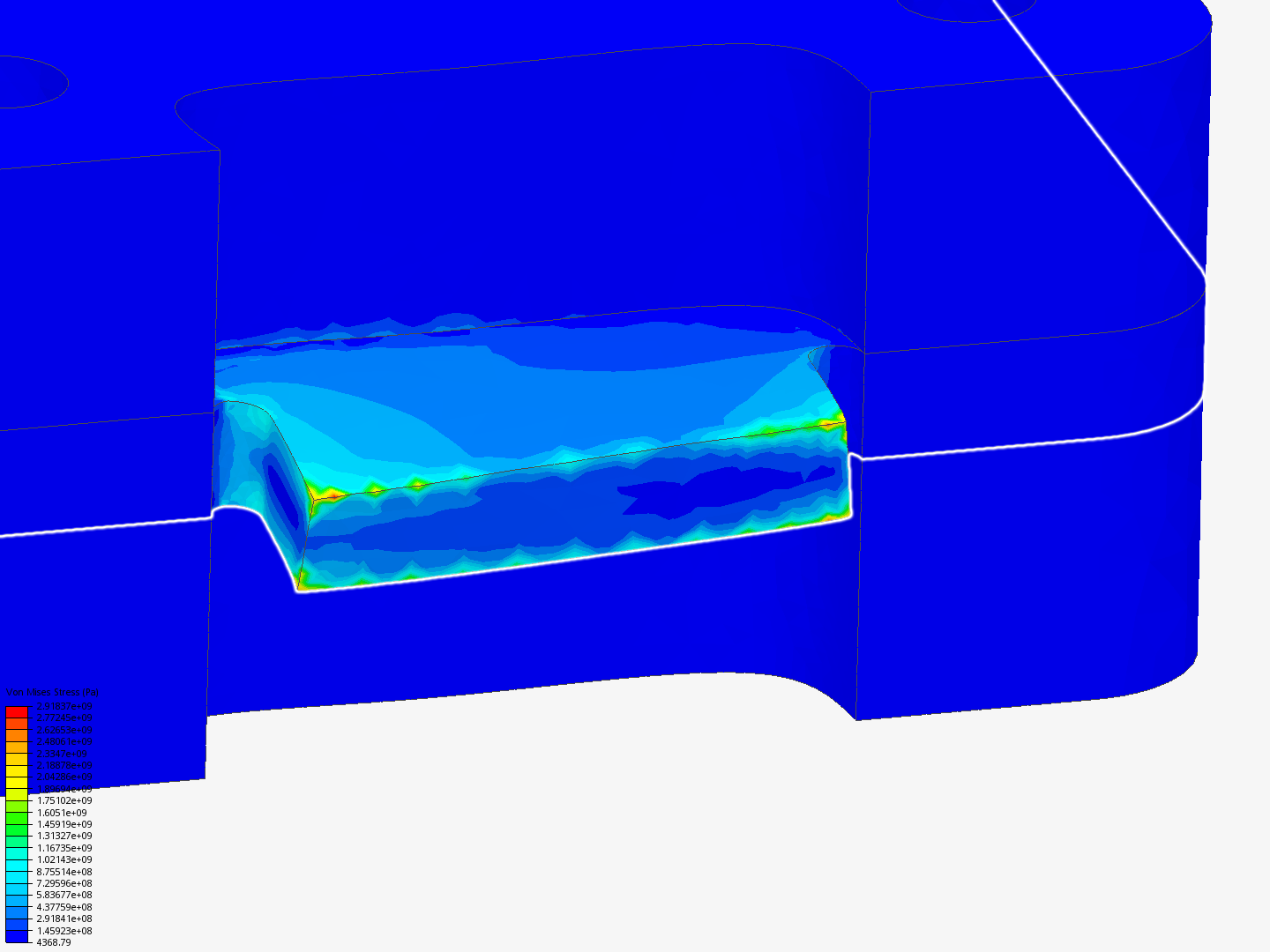1270x952 pixels.
Task: Click the legend value 2.91841e+08
Action: (x=64, y=919)
